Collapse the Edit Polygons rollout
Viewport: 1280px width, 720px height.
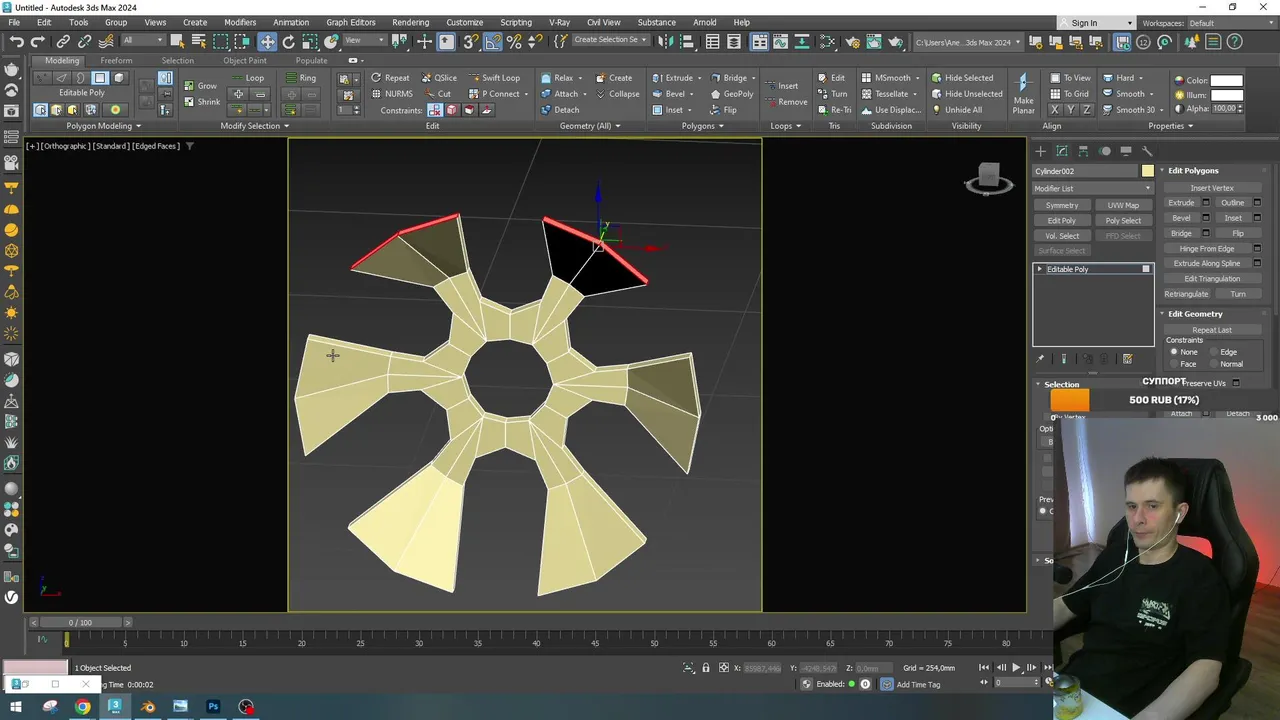coord(1193,171)
